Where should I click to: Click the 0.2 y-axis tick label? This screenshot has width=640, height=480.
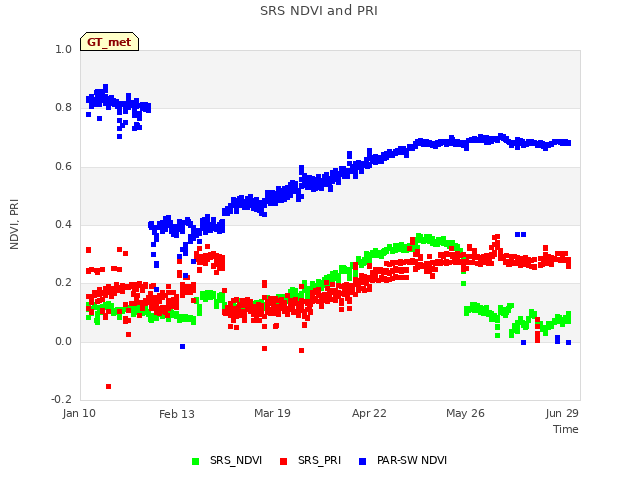pyautogui.click(x=63, y=283)
